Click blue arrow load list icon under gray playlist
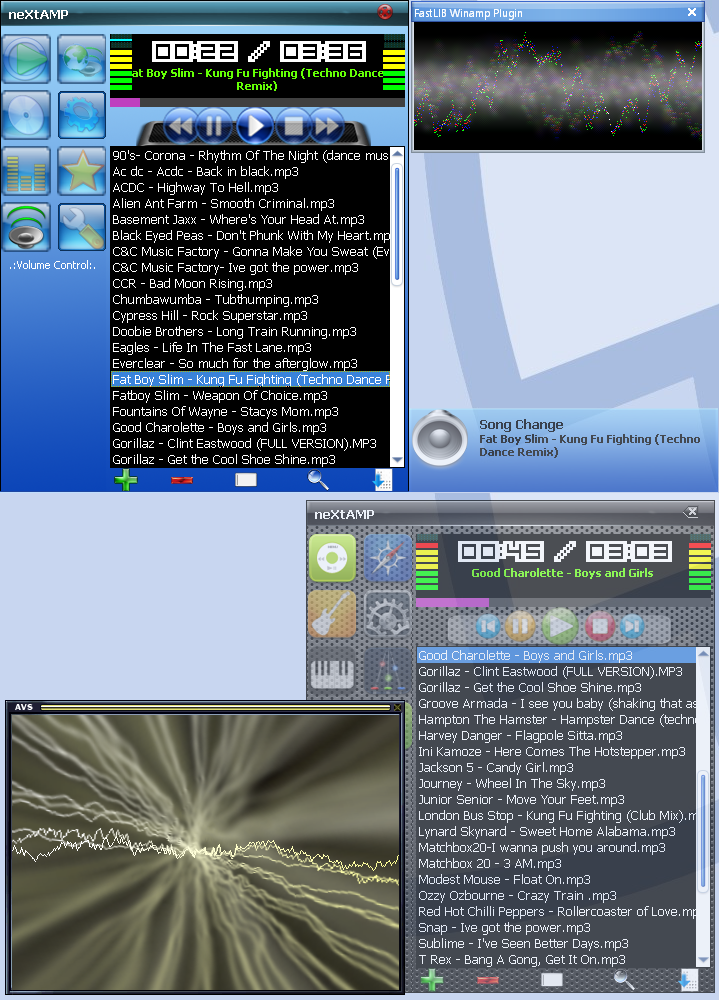 tap(689, 979)
